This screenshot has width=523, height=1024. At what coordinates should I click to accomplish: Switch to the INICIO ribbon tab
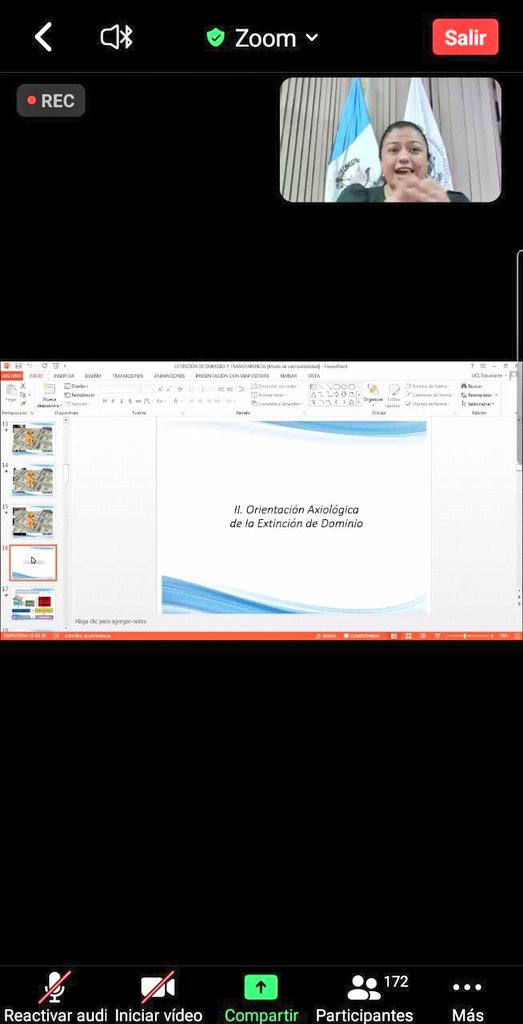pos(36,376)
